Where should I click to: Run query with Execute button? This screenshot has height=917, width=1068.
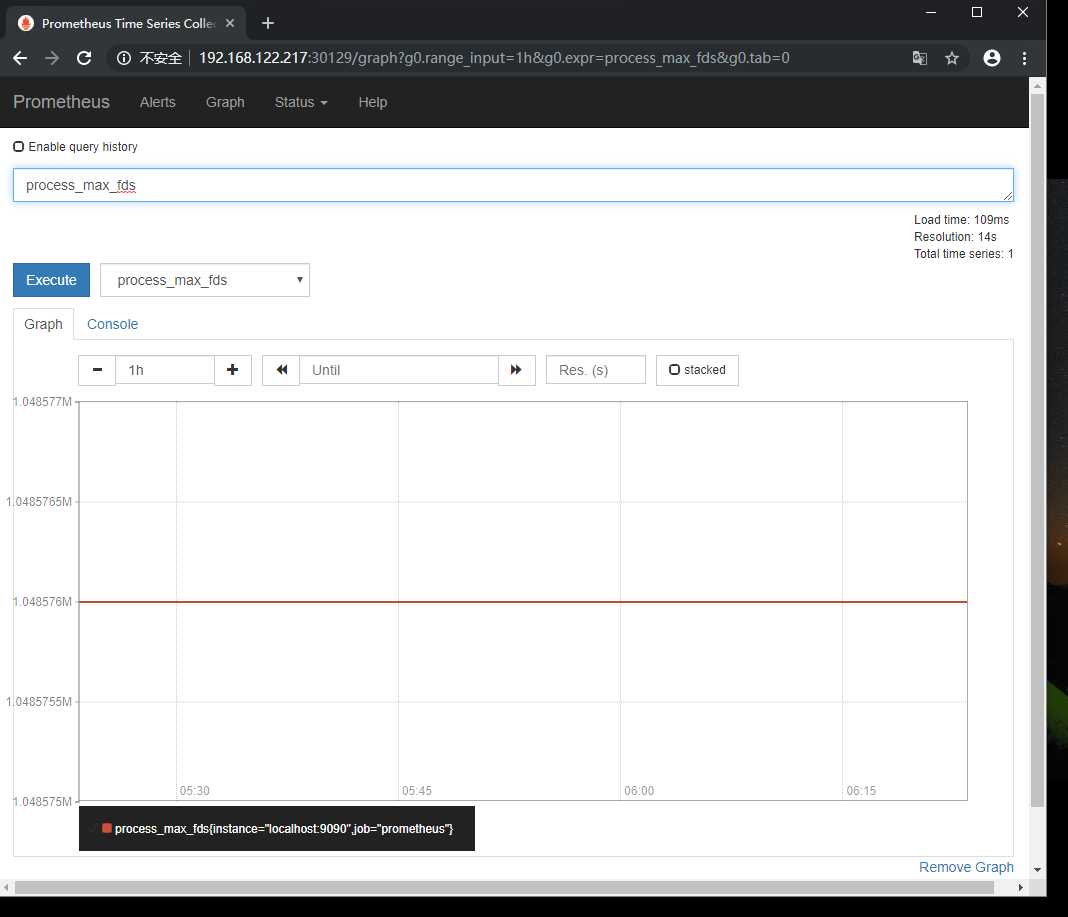click(x=51, y=280)
